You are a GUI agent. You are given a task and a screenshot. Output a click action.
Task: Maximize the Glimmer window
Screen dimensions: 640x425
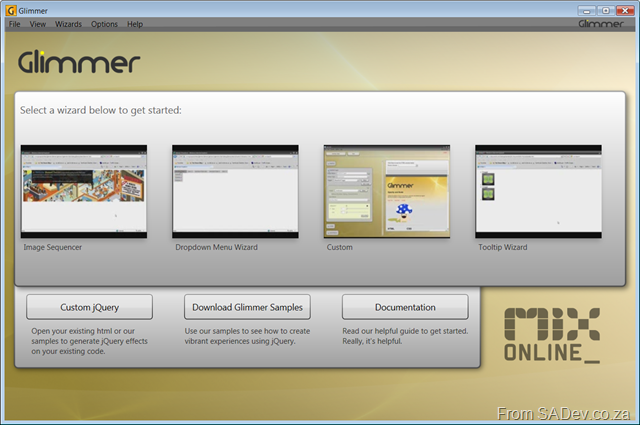pyautogui.click(x=606, y=11)
